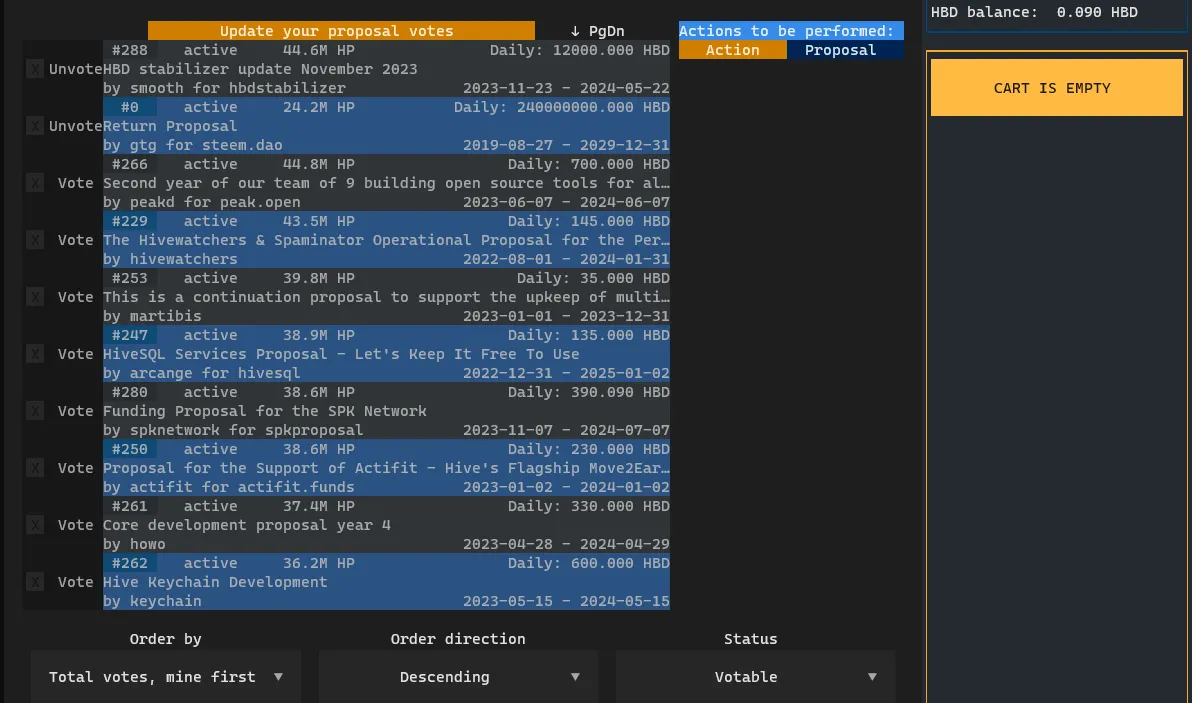The height and width of the screenshot is (703, 1192).
Task: Check the Vote box for Core development proposal
Action: pyautogui.click(x=35, y=525)
